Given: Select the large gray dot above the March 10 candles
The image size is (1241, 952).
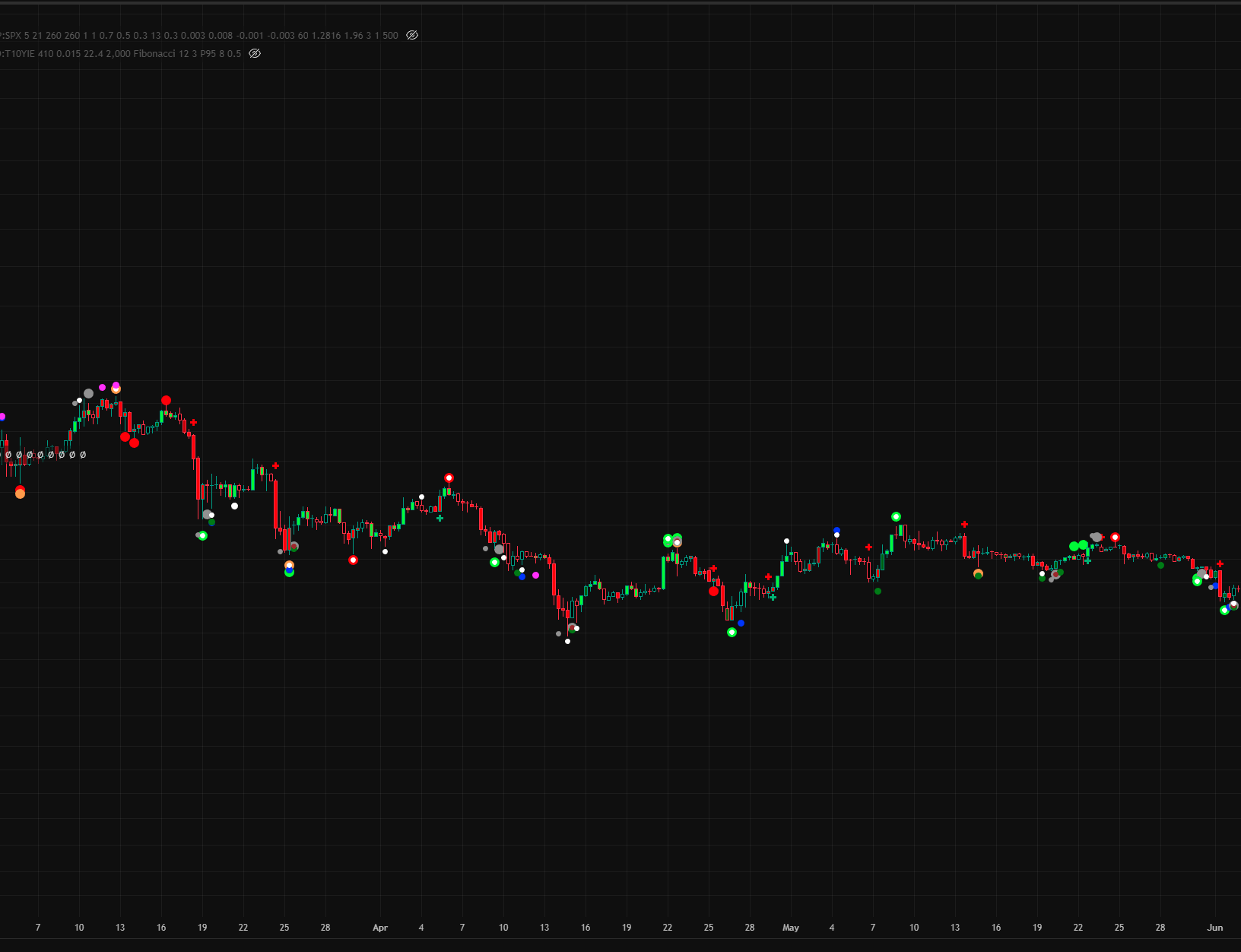Looking at the screenshot, I should [x=88, y=394].
